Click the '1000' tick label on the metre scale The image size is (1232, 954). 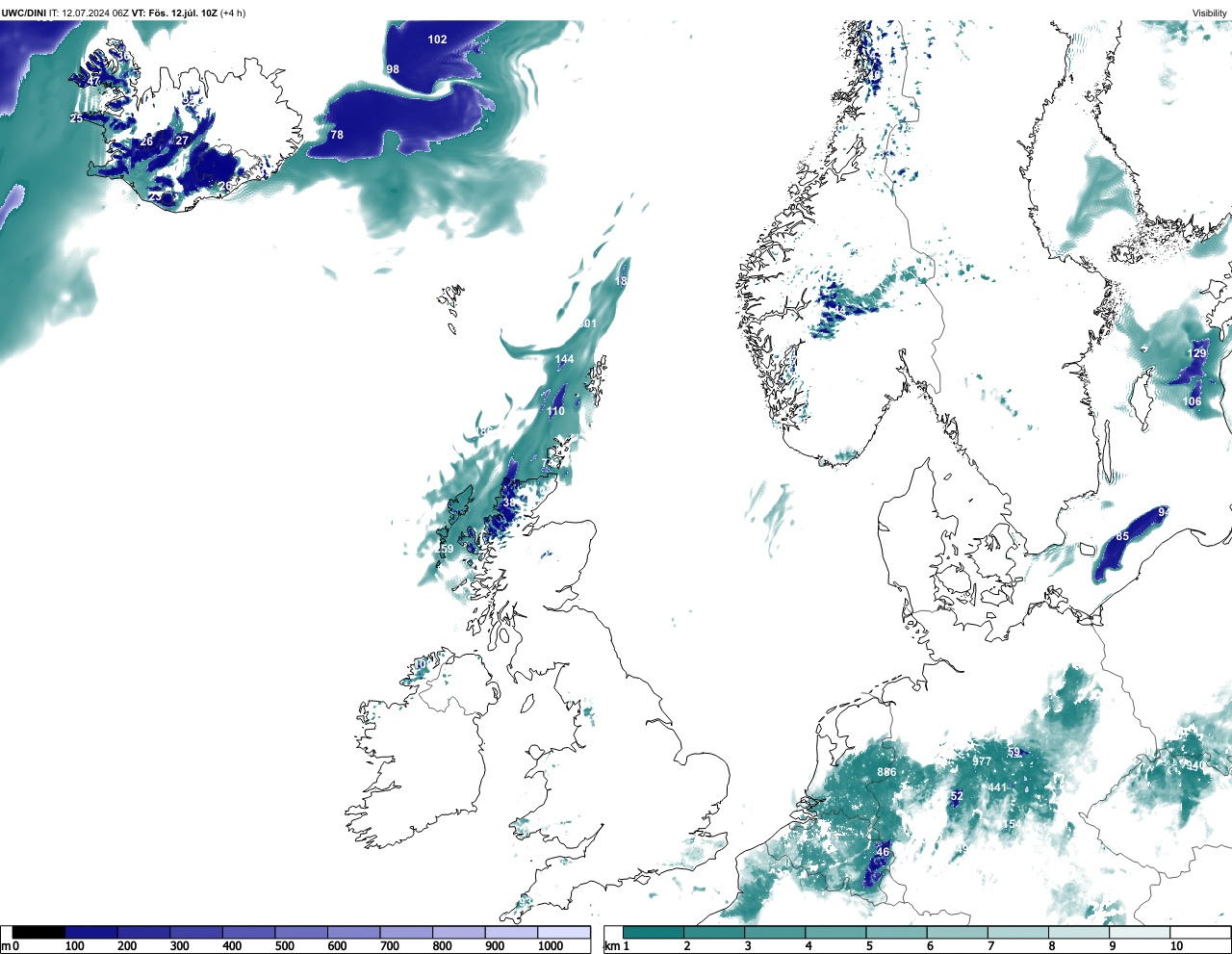click(551, 946)
